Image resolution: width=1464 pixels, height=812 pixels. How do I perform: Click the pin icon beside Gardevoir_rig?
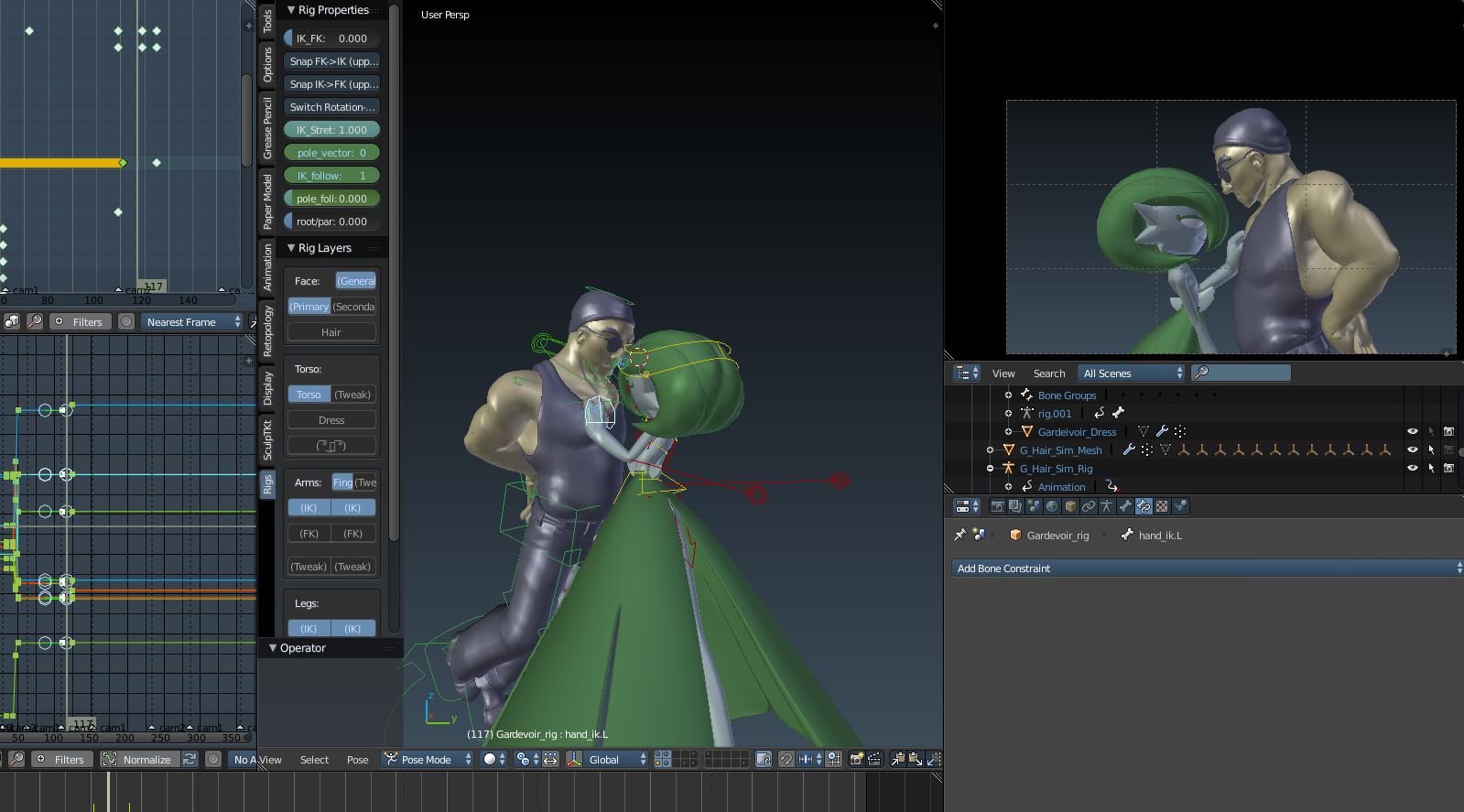960,535
